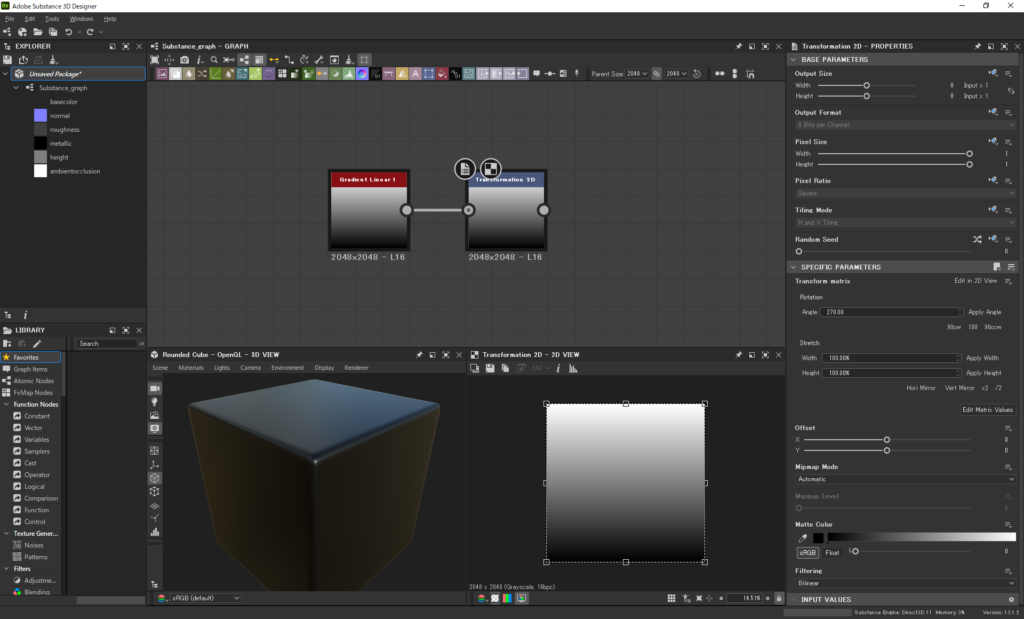Pin the Properties panel

[x=978, y=46]
